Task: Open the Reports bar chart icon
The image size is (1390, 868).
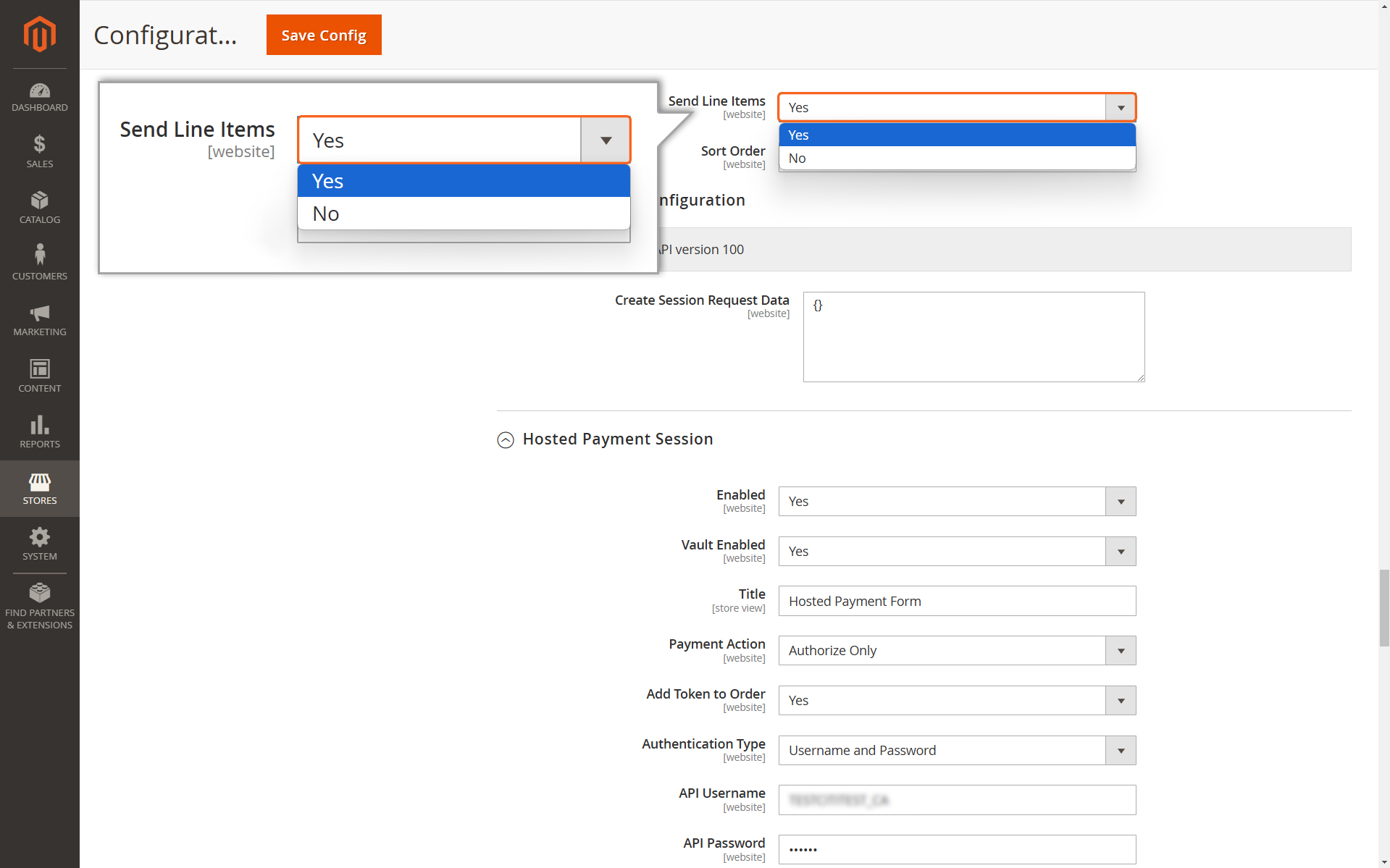Action: tap(40, 432)
